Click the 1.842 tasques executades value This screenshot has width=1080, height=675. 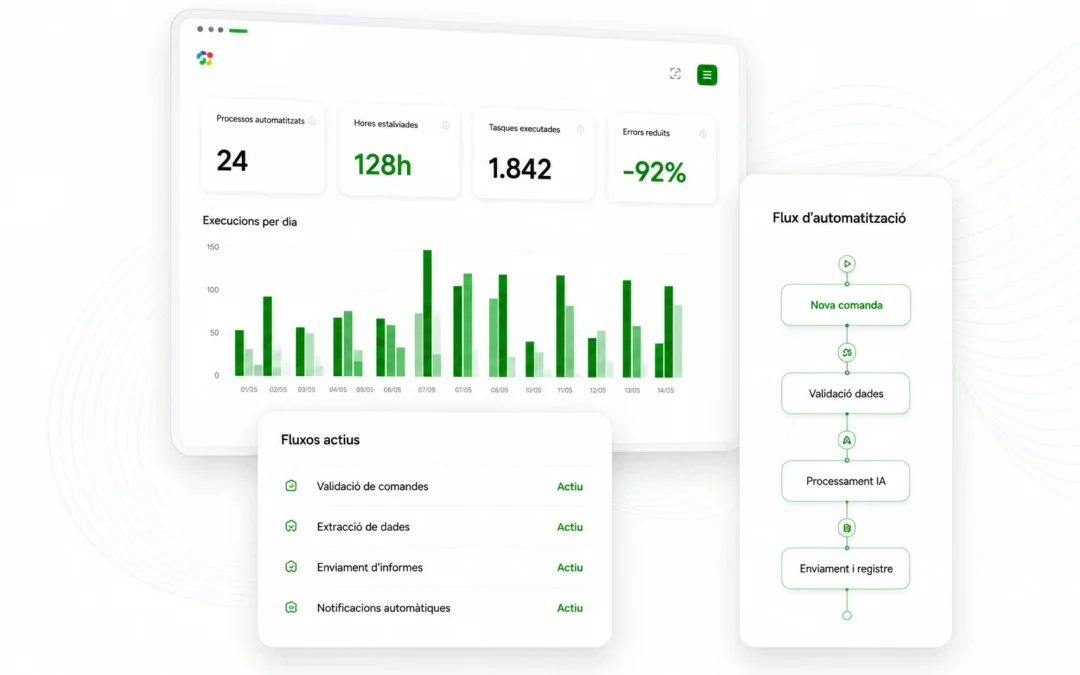(x=520, y=169)
